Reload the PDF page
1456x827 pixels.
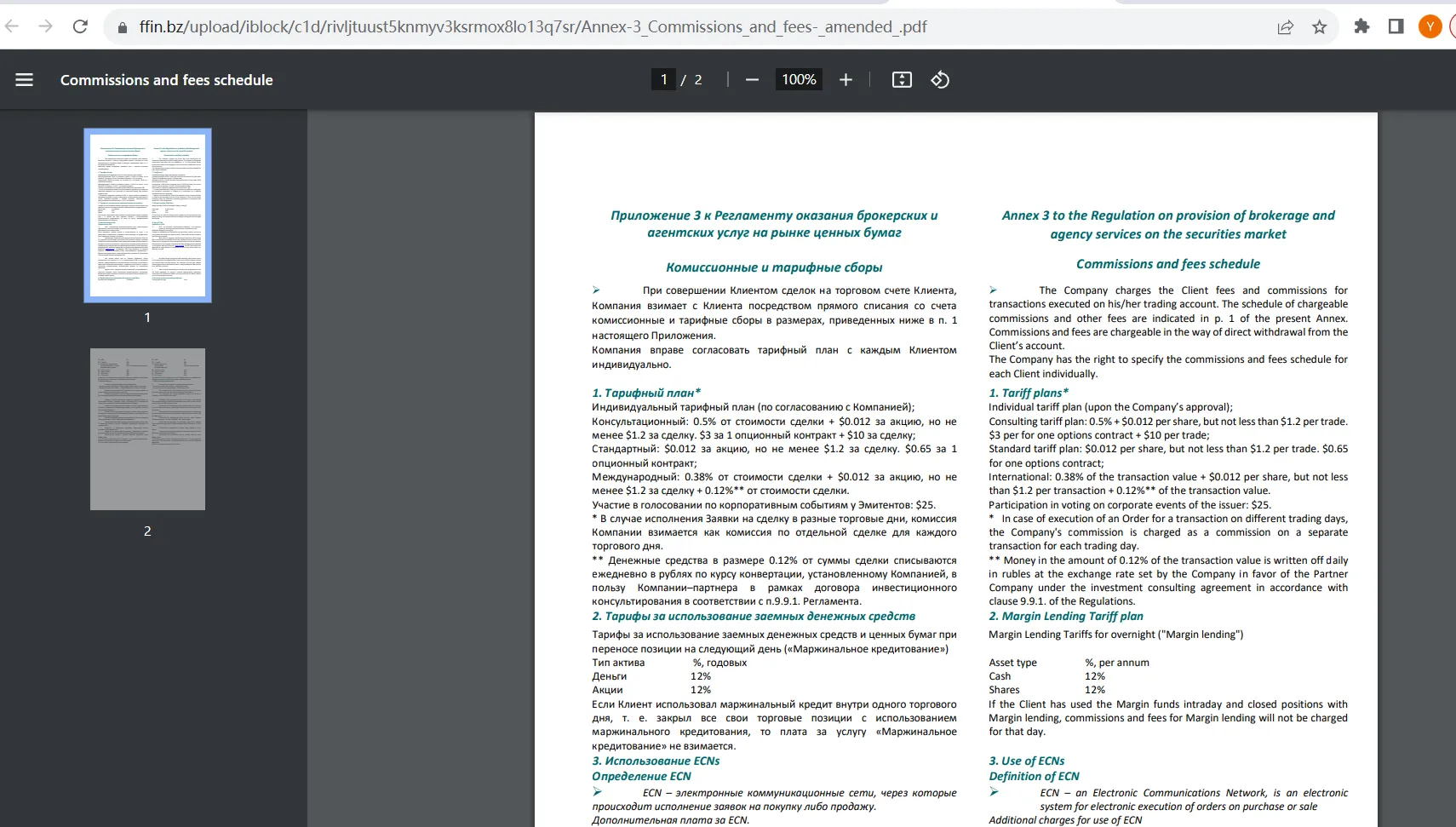click(80, 26)
